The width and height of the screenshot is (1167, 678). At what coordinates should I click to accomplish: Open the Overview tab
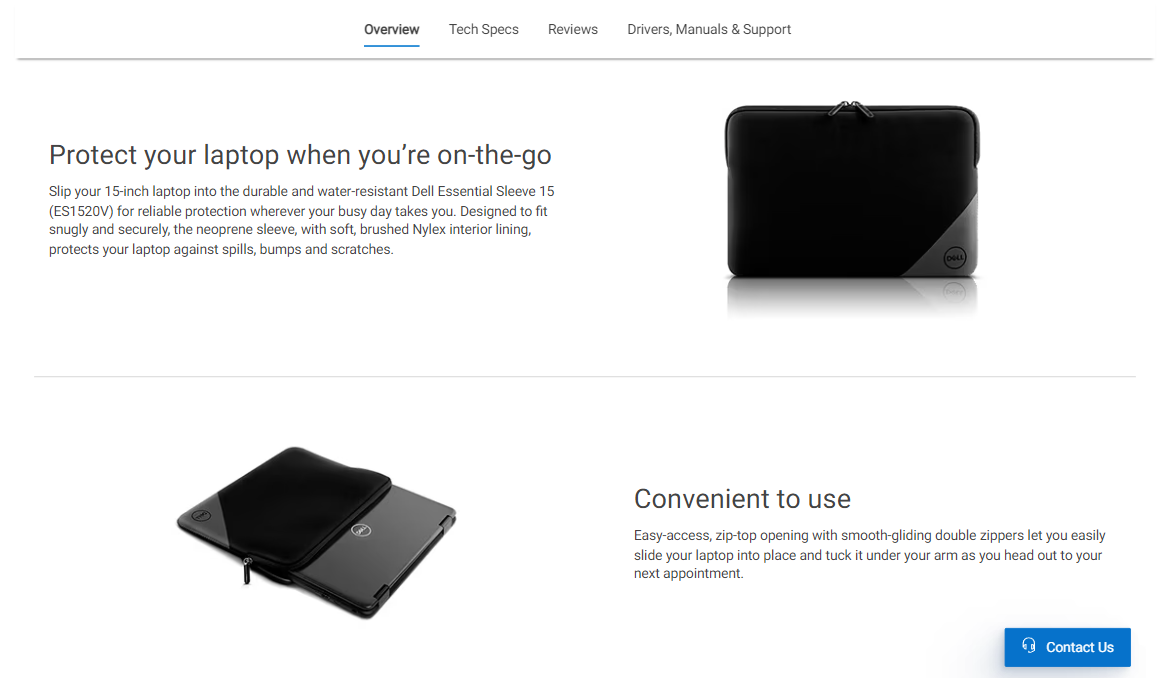pos(391,30)
